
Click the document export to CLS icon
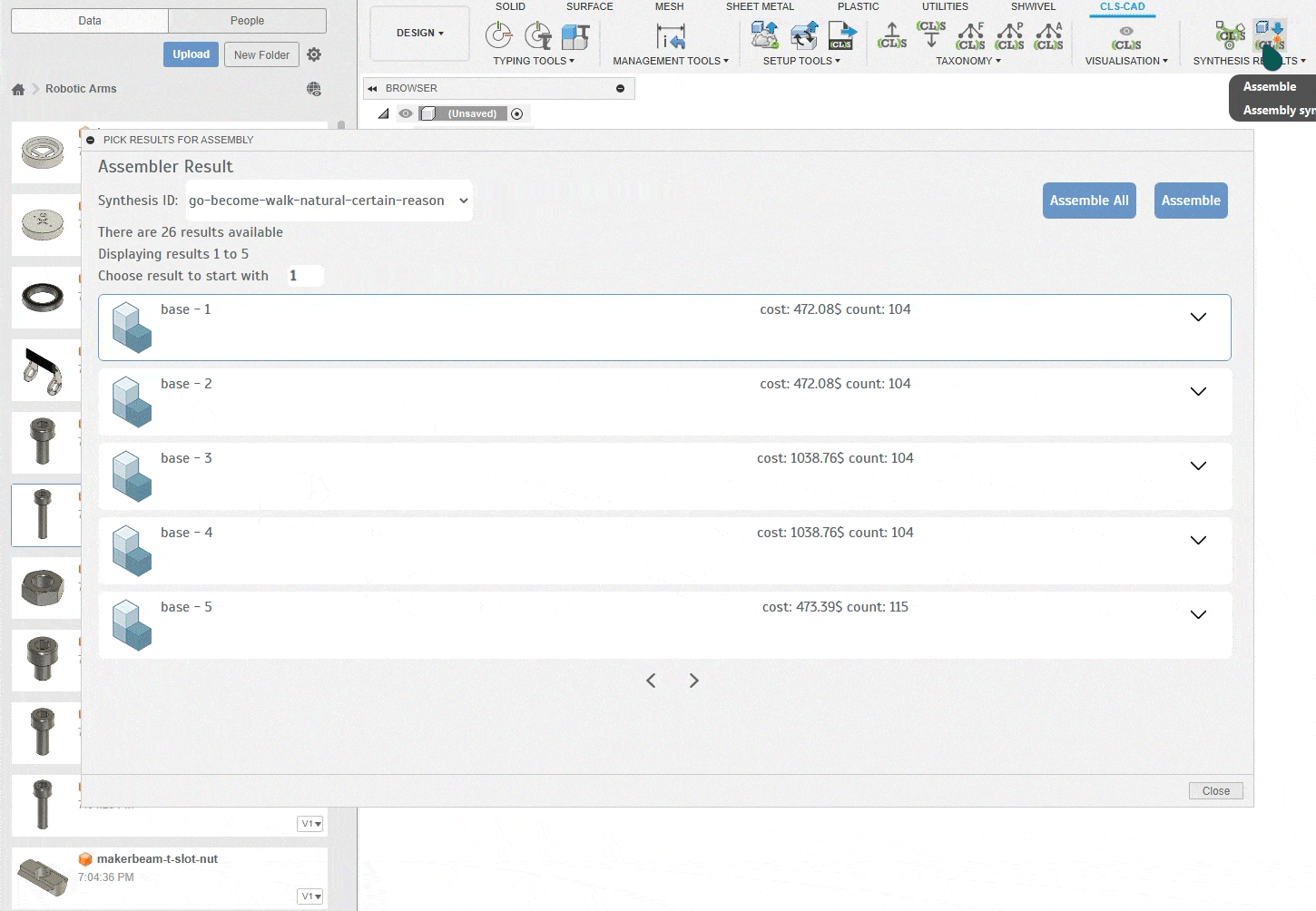pos(842,36)
